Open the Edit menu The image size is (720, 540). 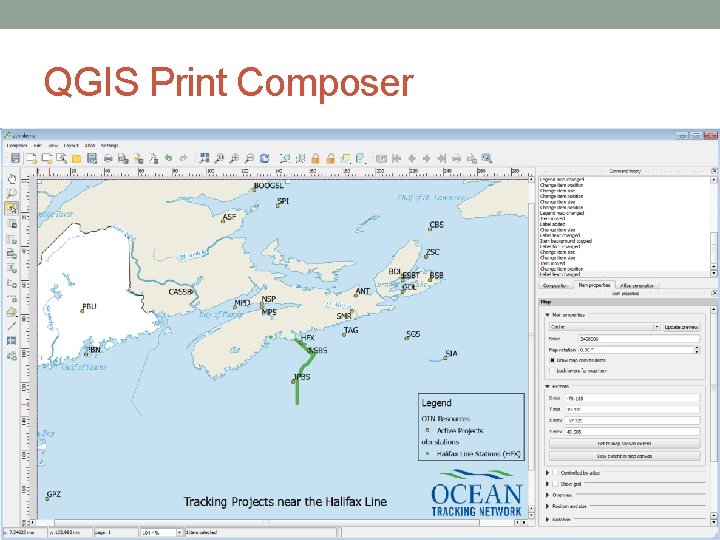coord(38,145)
